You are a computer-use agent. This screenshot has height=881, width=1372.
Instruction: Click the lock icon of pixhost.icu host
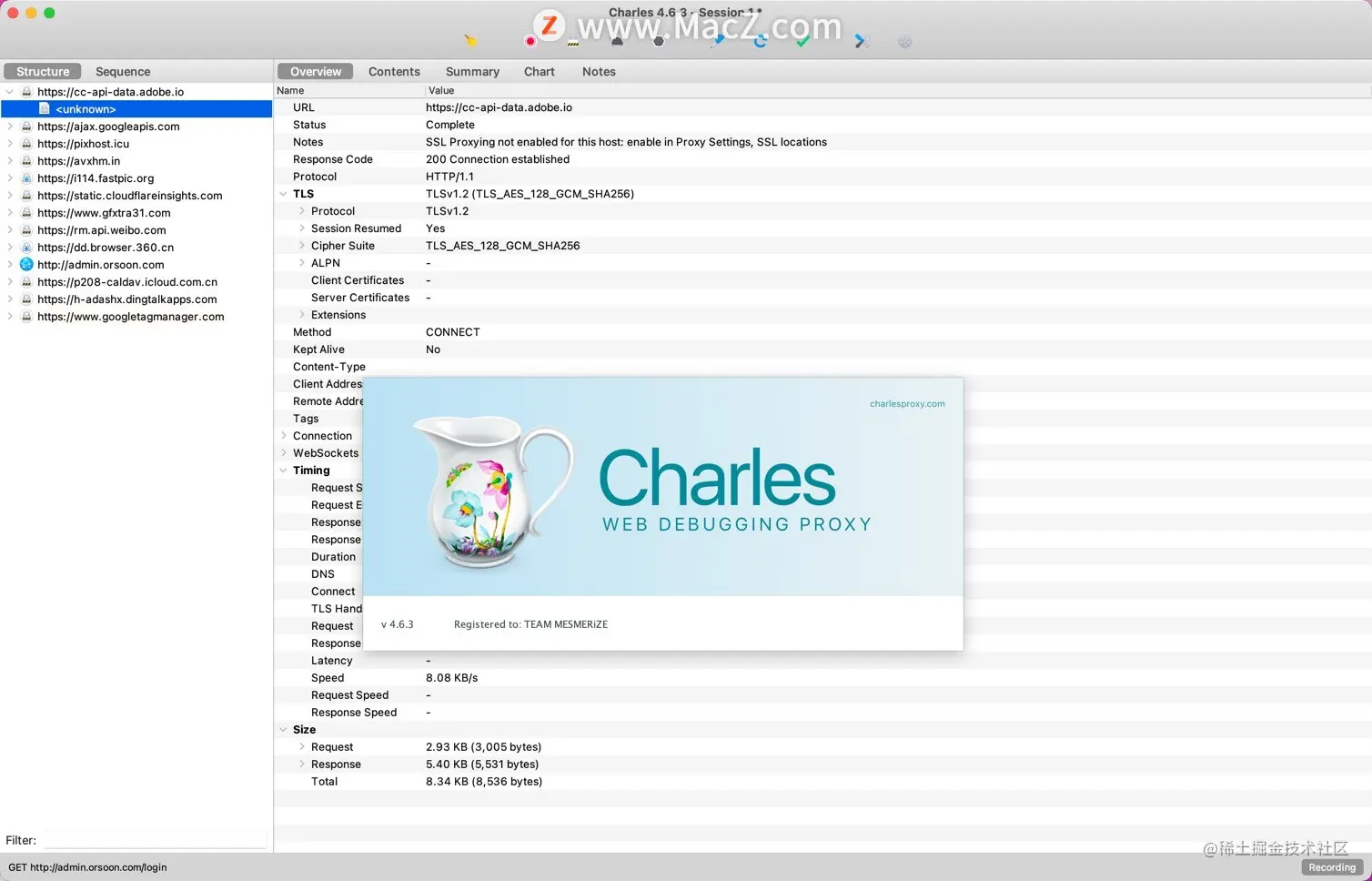point(26,144)
